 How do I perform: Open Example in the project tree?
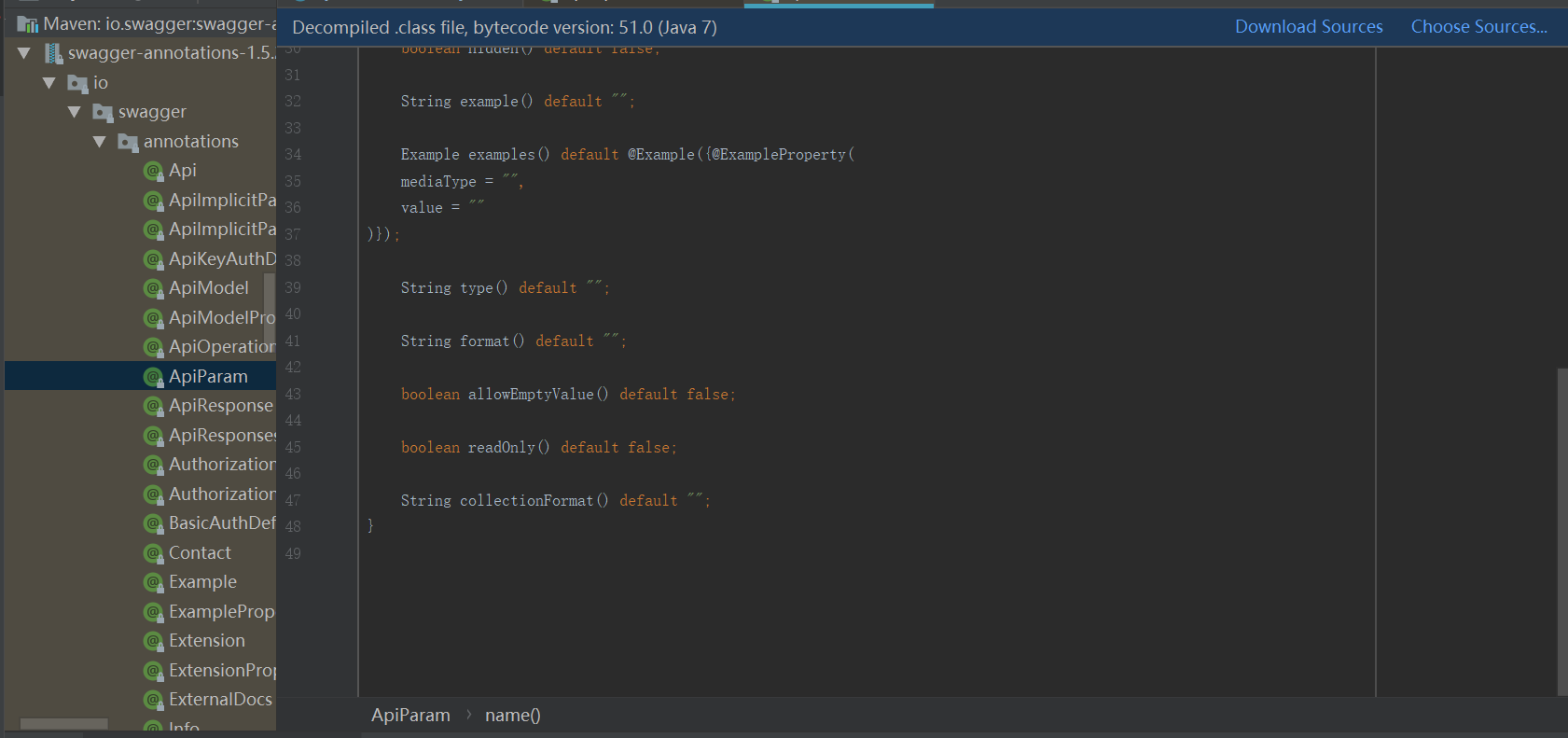click(202, 582)
